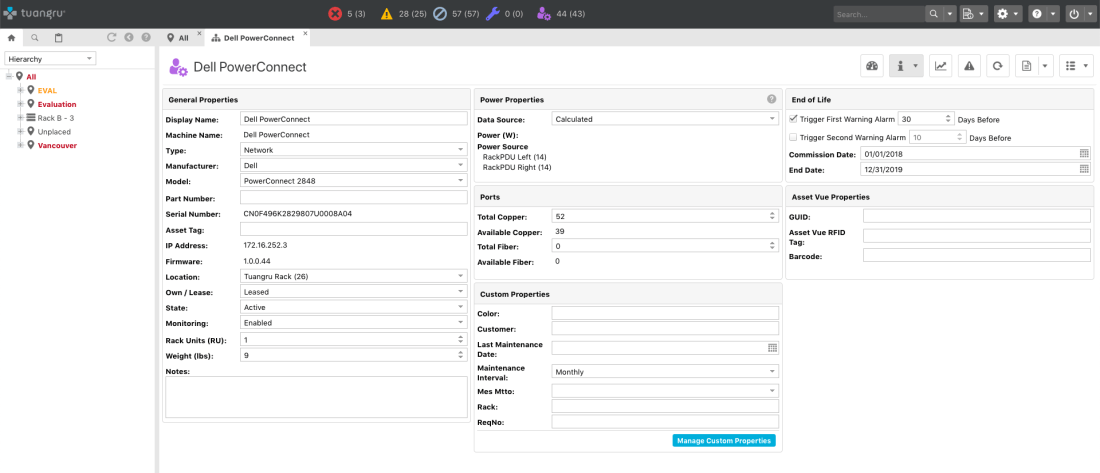This screenshot has width=1100, height=473.
Task: Open the sidebar clipboard tab
Action: click(x=59, y=38)
